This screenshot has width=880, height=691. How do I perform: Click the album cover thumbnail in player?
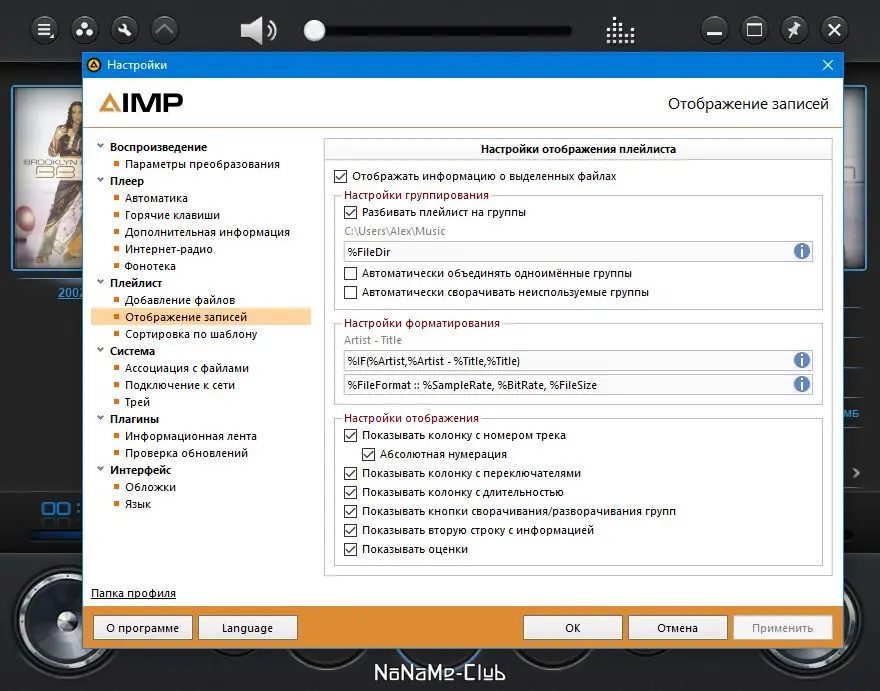pos(48,178)
